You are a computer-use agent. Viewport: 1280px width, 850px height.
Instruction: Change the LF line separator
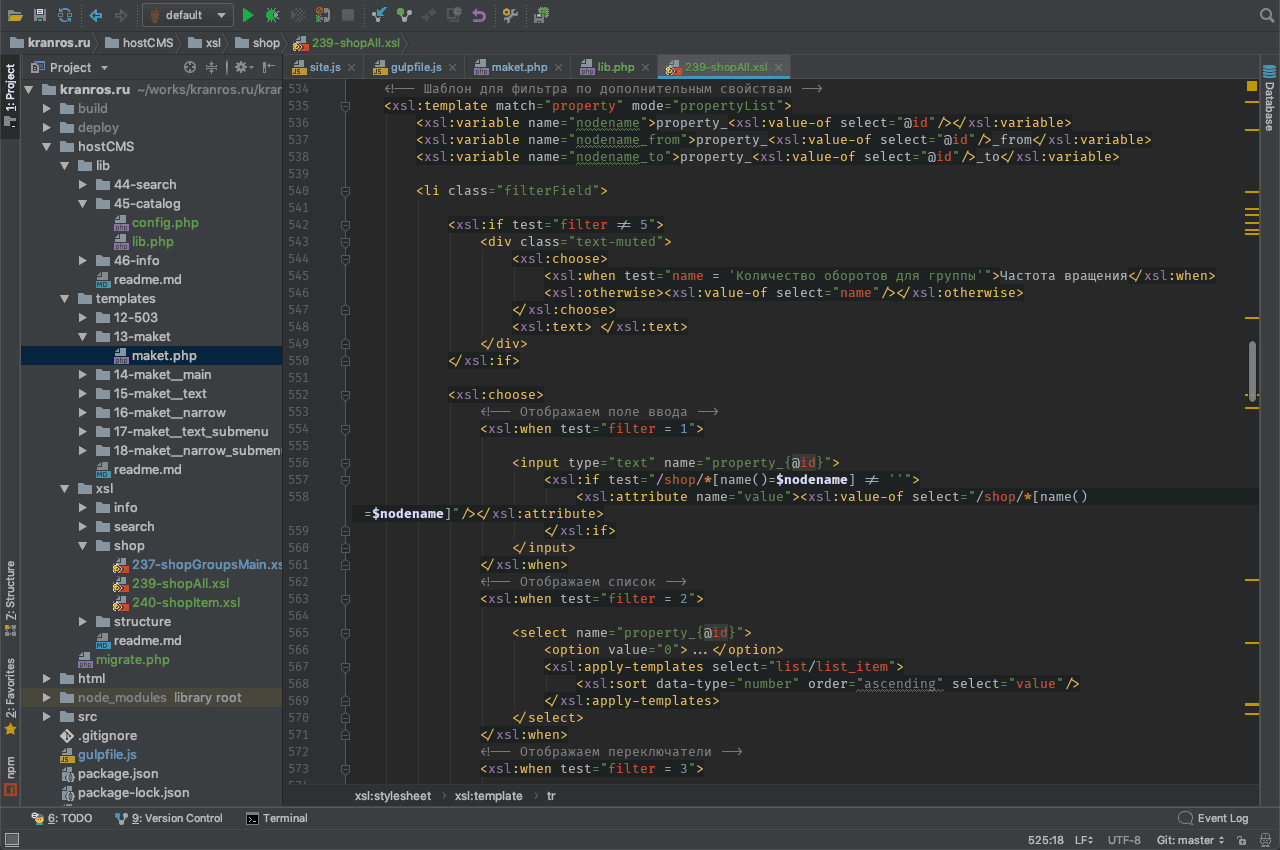point(1084,840)
